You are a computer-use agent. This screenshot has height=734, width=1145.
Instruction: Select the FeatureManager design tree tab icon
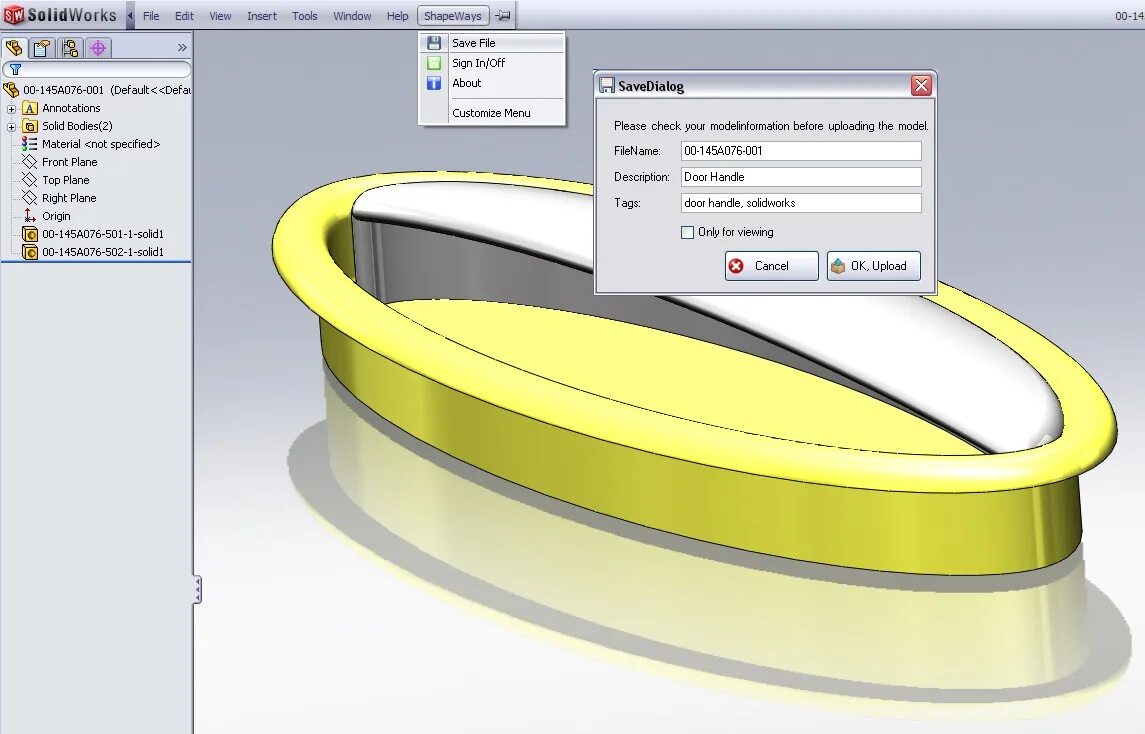tap(14, 47)
